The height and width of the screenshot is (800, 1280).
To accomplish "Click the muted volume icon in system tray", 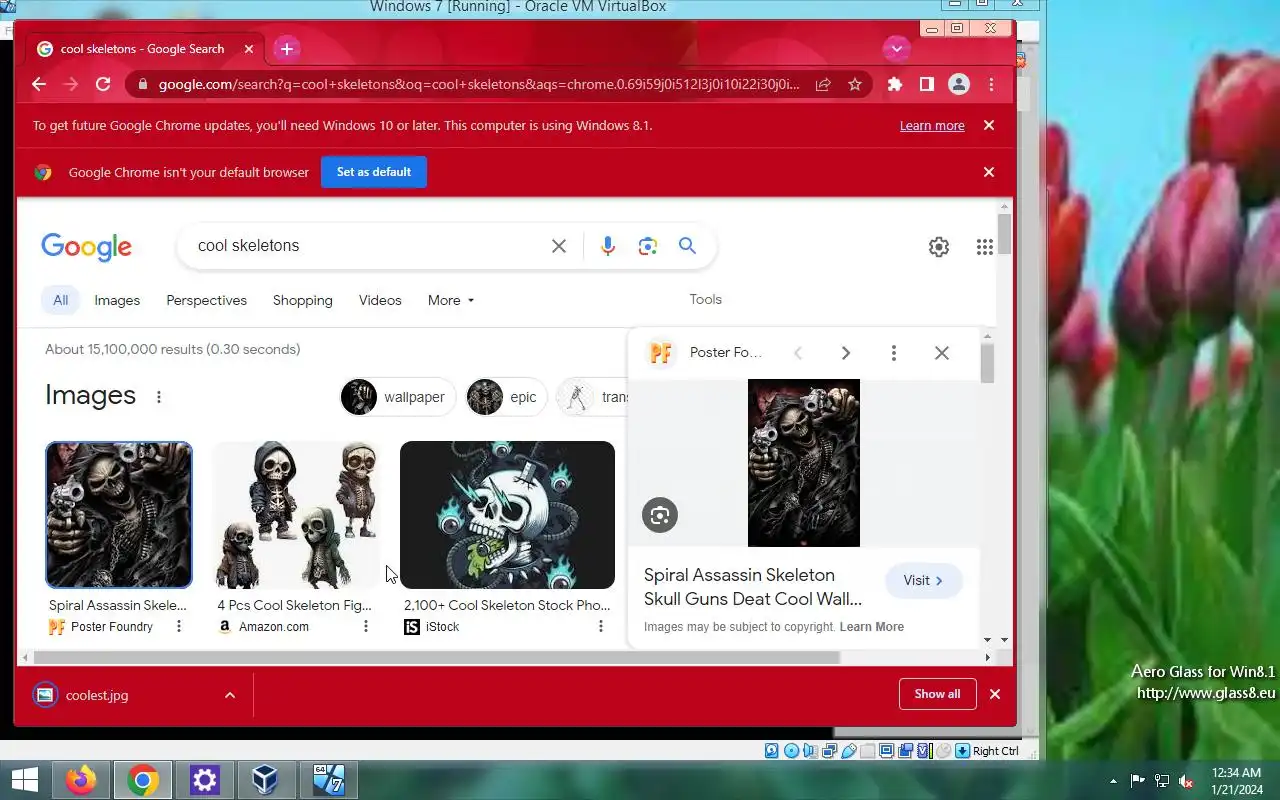I will pos(1186,781).
